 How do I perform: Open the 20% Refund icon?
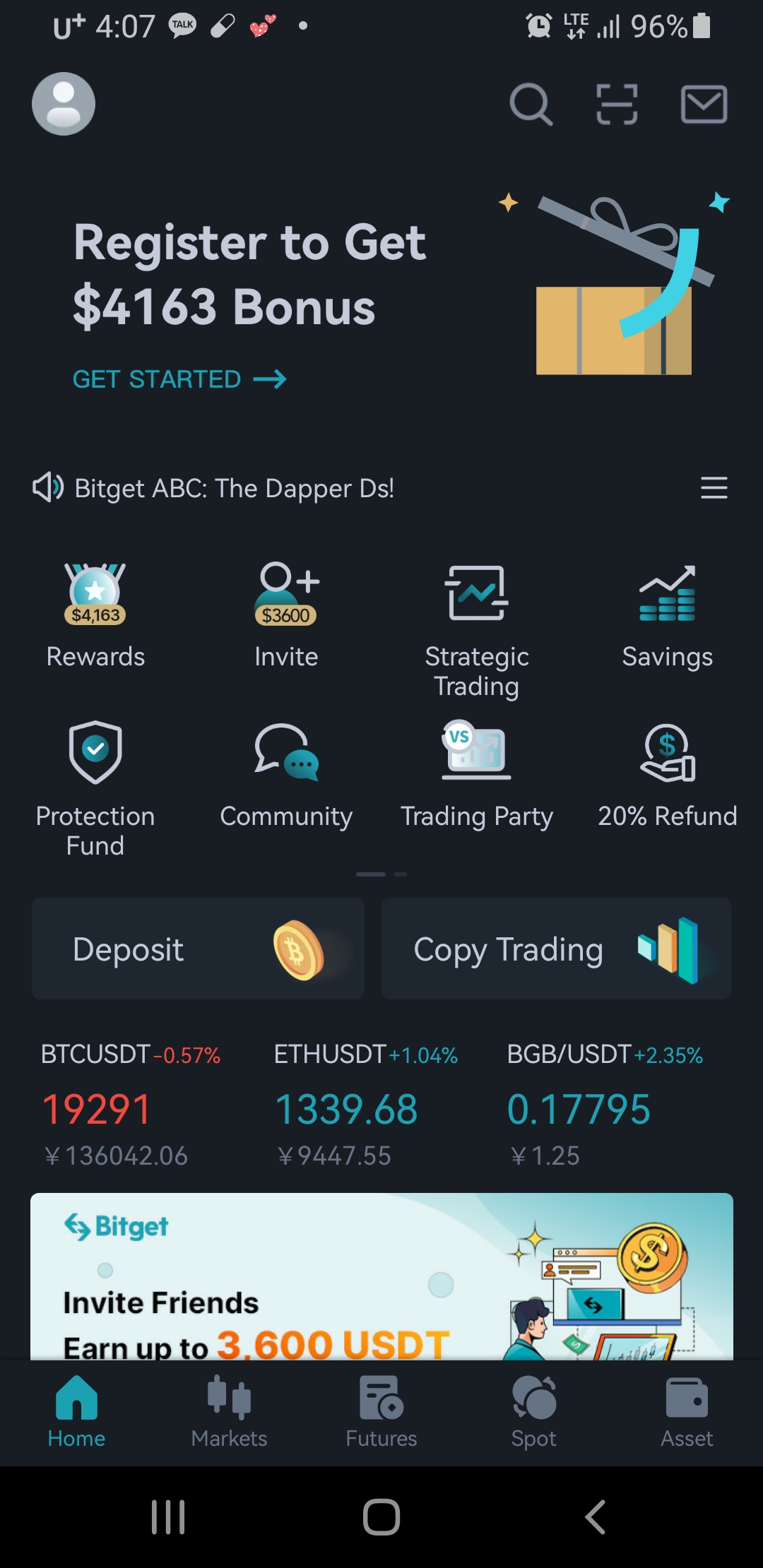pyautogui.click(x=668, y=752)
